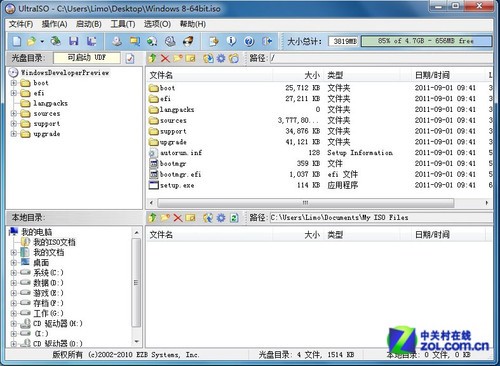The image size is (500, 366).
Task: Click the Compress ISO toolbar icon
Action: 135,41
